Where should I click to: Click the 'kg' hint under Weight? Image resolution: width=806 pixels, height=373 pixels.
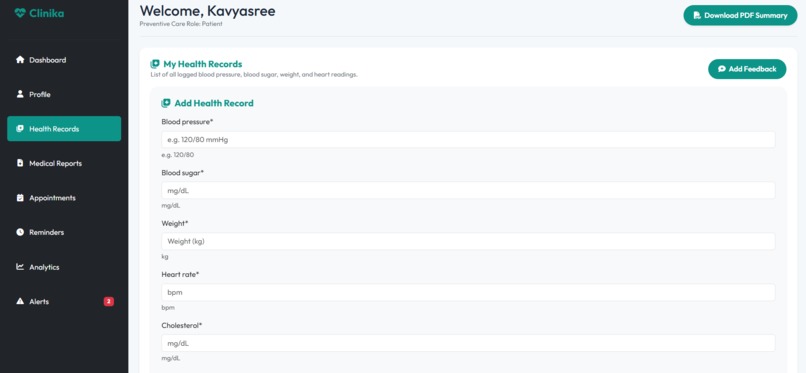(x=164, y=256)
